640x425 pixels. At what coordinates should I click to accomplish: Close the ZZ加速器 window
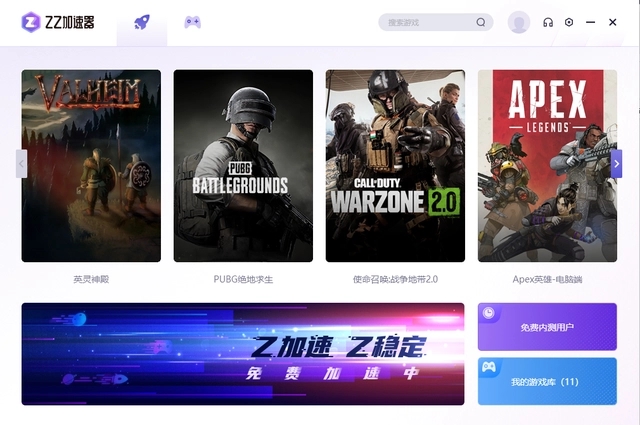[612, 22]
